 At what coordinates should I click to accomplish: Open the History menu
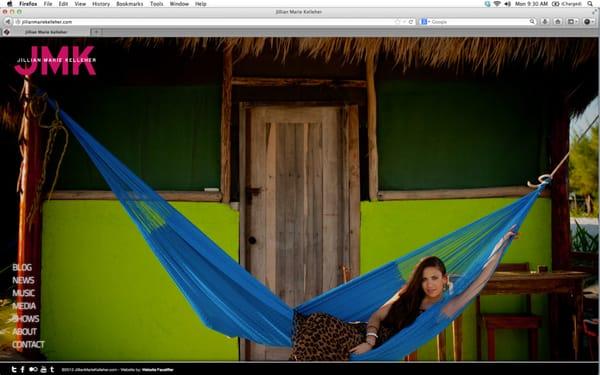(x=101, y=4)
